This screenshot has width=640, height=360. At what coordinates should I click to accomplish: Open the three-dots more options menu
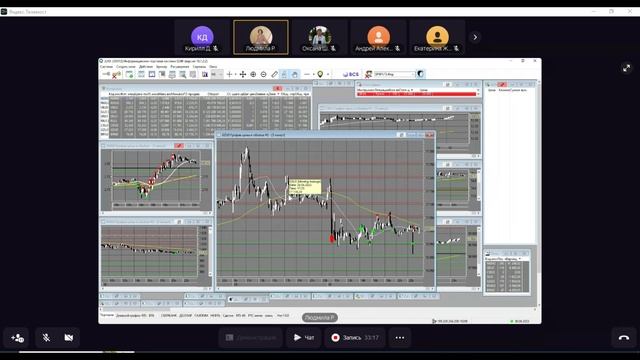(400, 338)
